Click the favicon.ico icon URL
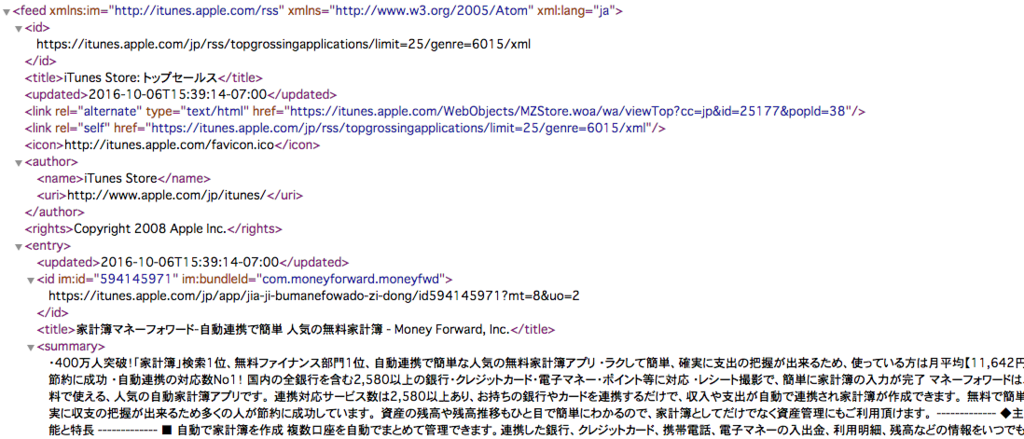The height and width of the screenshot is (439, 1024). pos(168,144)
